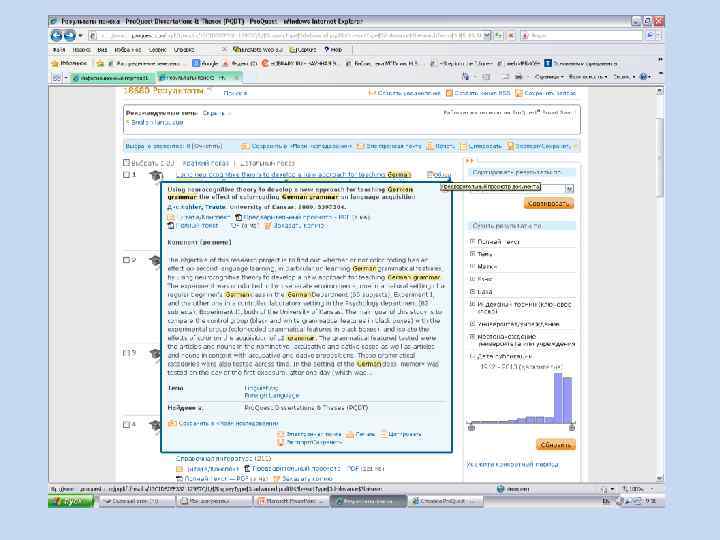720x540 pixels.
Task: Open the Safety menu dropdown in IE command bar
Action: click(588, 77)
